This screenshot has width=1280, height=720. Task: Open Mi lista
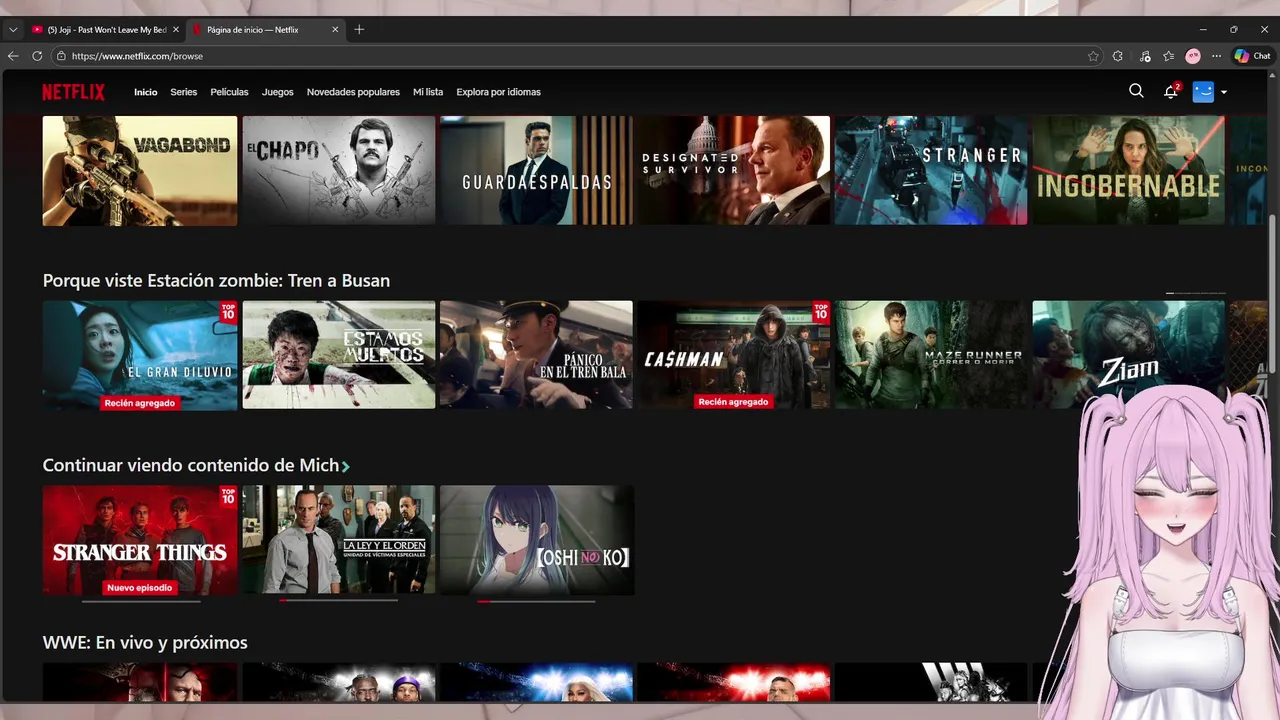428,92
